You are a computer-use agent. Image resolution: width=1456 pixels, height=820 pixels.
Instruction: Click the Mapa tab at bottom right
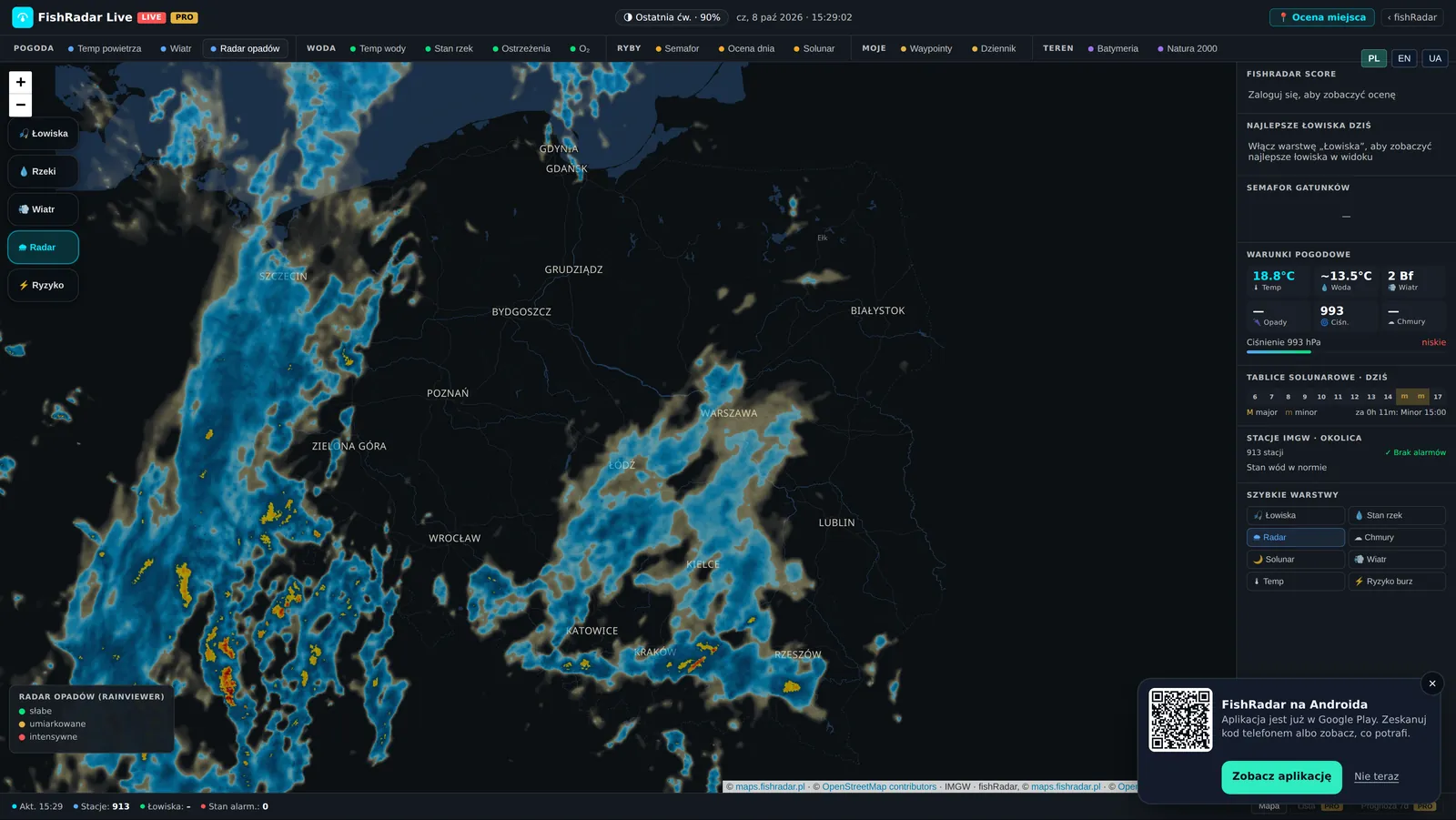(x=1269, y=806)
